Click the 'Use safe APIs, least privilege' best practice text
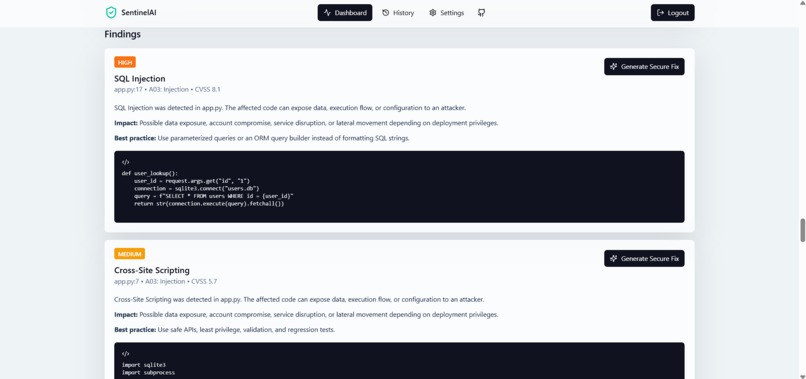 [x=246, y=330]
